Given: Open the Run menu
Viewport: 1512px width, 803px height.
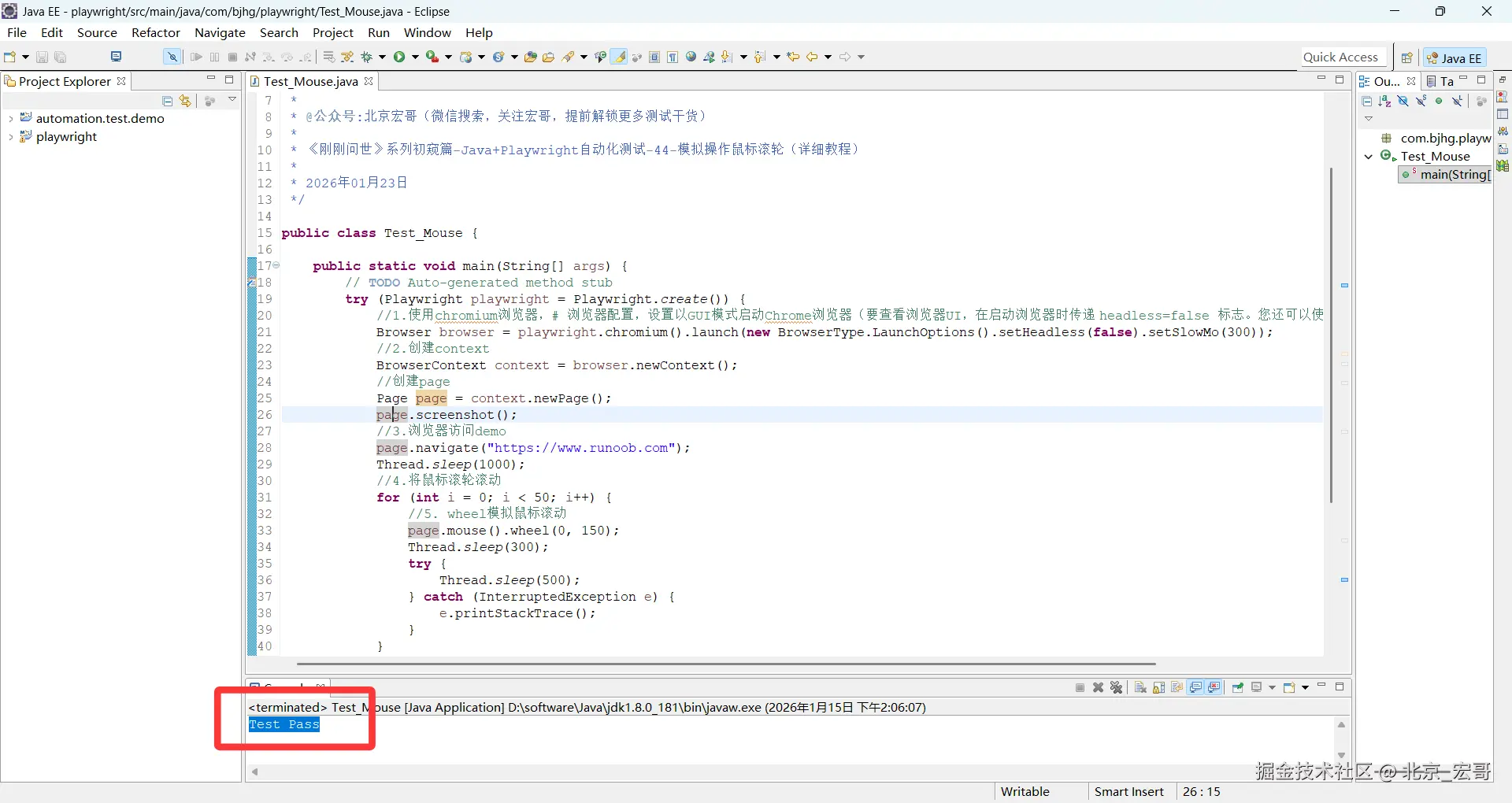Looking at the screenshot, I should [379, 32].
